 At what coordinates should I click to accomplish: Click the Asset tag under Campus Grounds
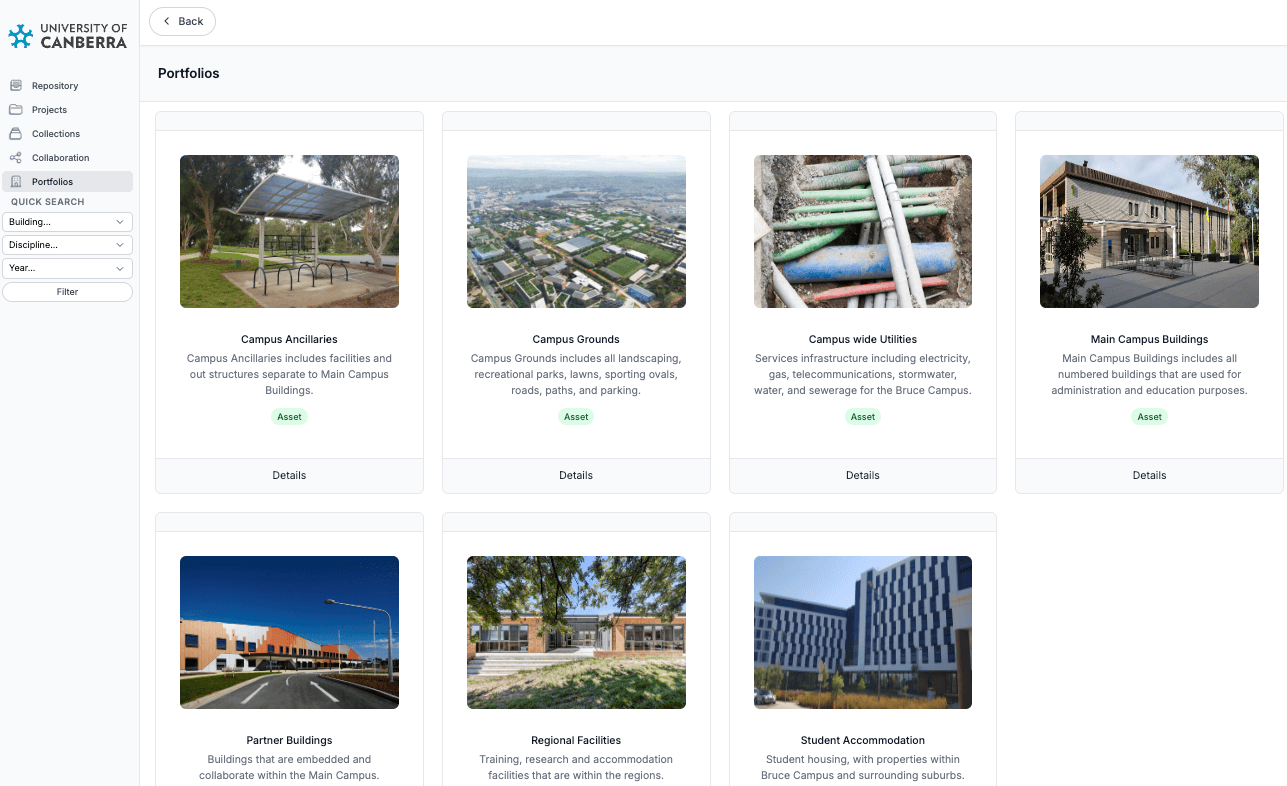576,417
